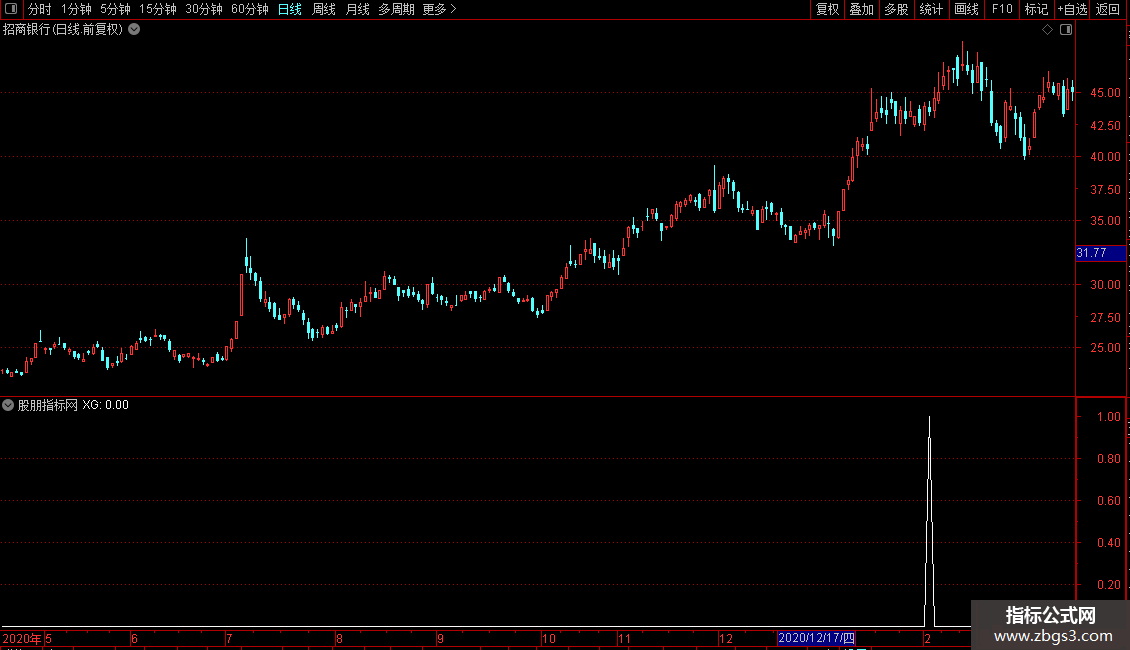The height and width of the screenshot is (650, 1130).
Task: Select the 60分钟 timeframe
Action: point(250,9)
